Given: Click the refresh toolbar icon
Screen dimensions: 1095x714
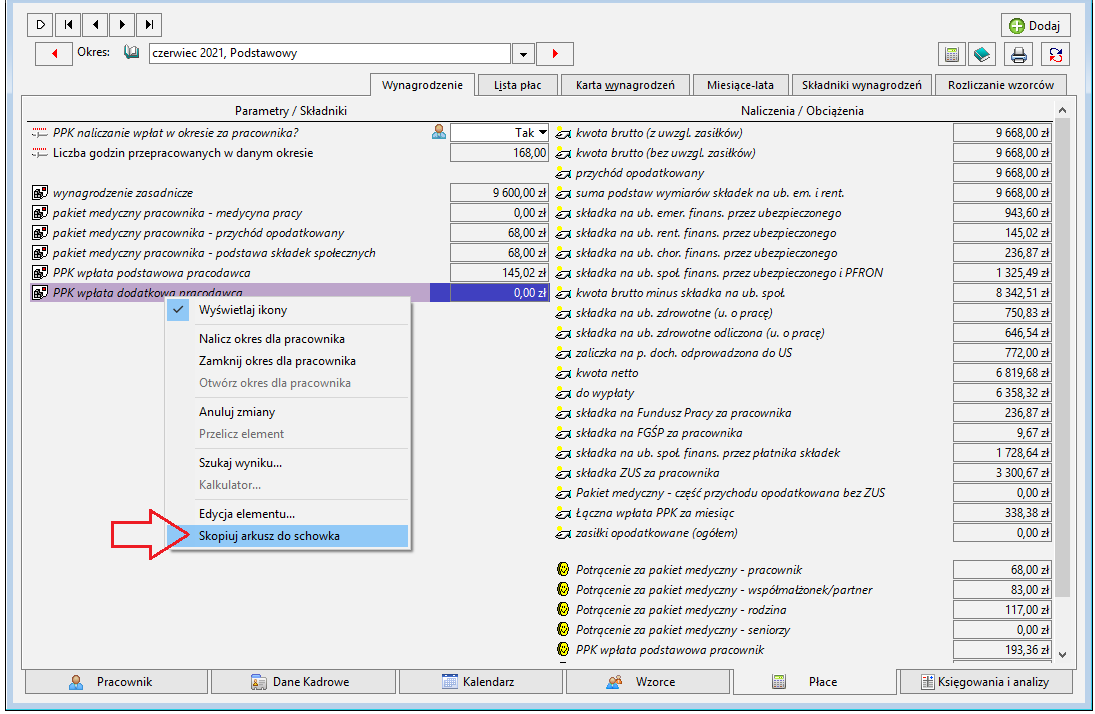Looking at the screenshot, I should point(1055,54).
